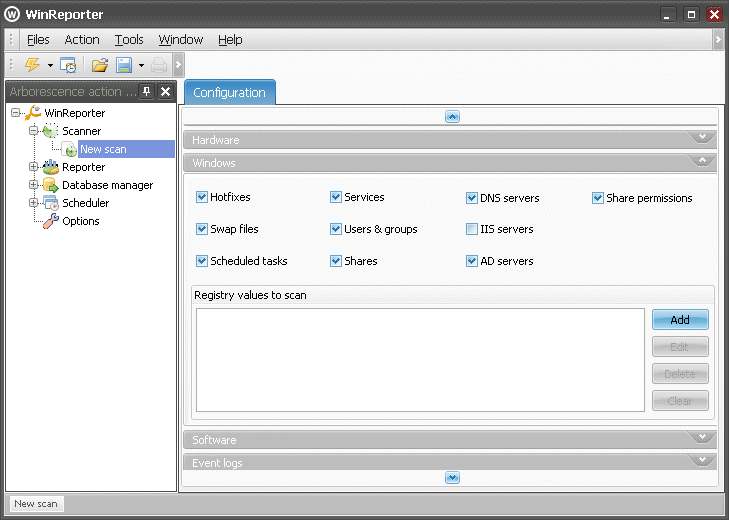
Task: Click the New scan status bar label
Action: point(36,504)
